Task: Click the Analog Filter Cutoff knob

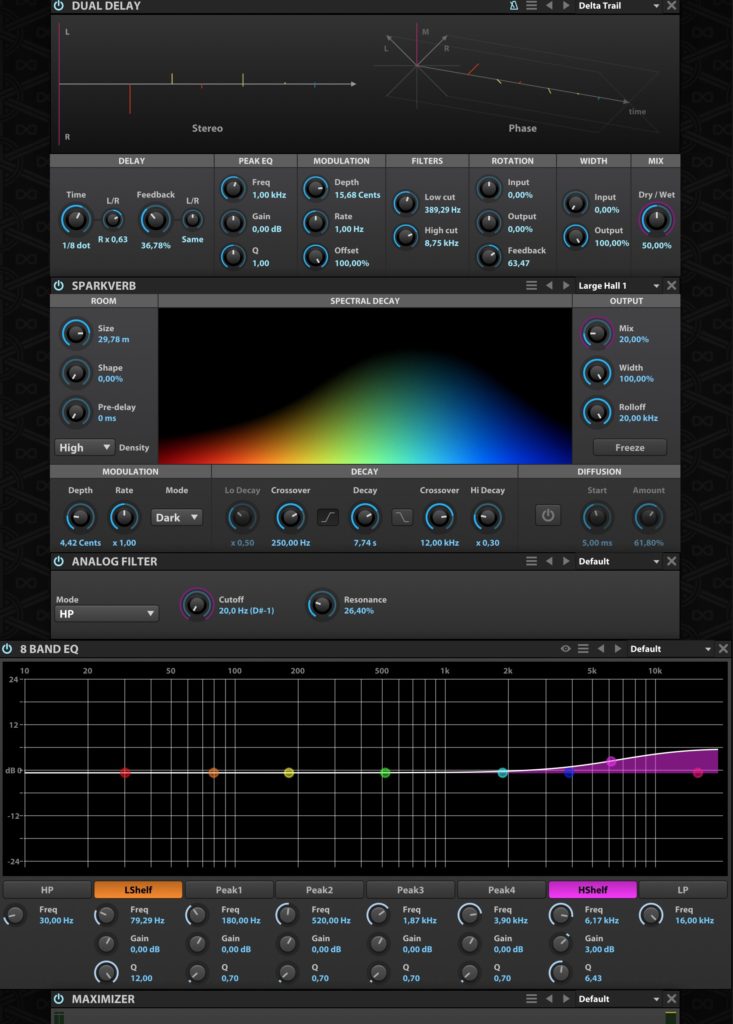Action: click(x=197, y=605)
